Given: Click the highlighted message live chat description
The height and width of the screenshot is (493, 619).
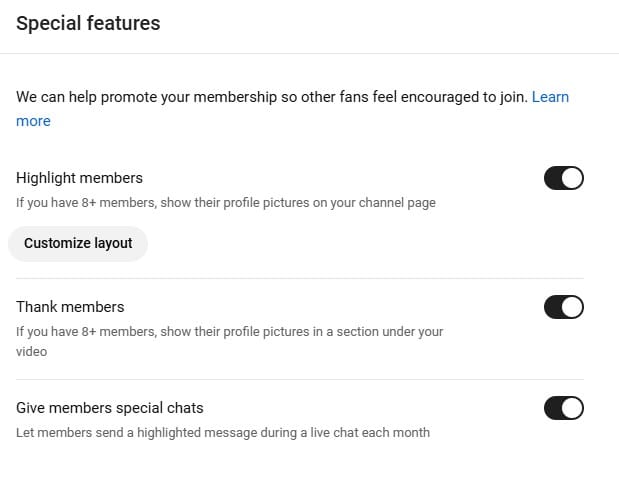Looking at the screenshot, I should pyautogui.click(x=223, y=433).
